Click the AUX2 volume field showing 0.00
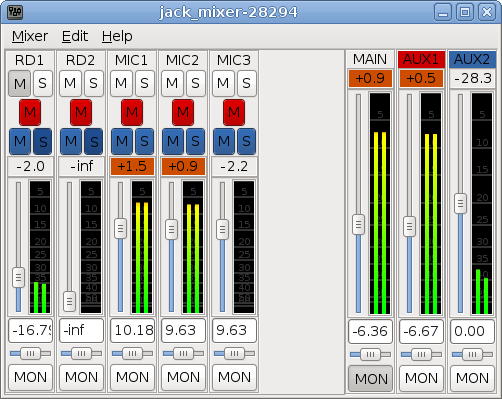Screen dimensions: 502x399 coord(472,331)
